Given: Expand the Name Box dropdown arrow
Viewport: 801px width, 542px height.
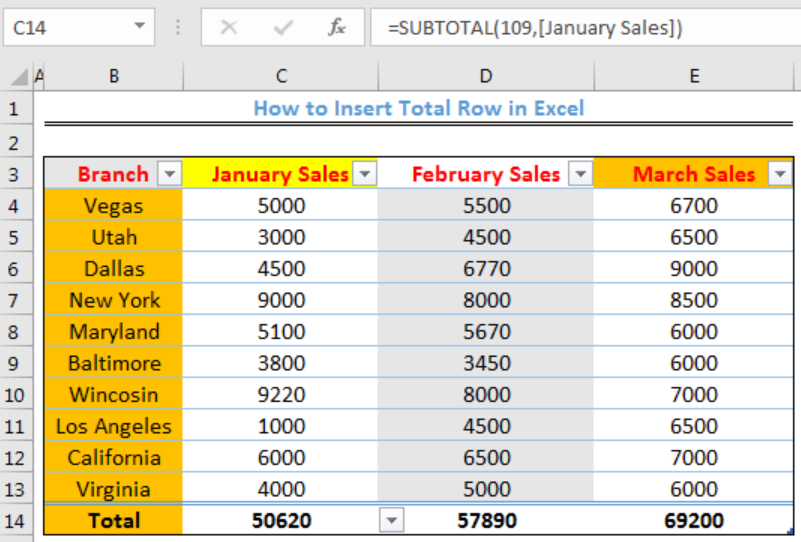Looking at the screenshot, I should tap(139, 26).
